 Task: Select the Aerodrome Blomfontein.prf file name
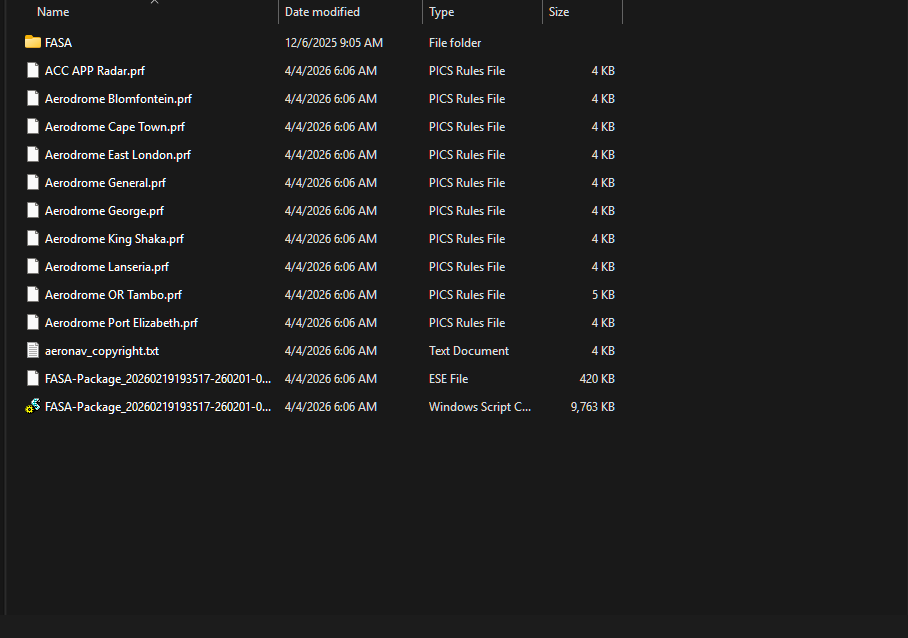click(x=118, y=99)
